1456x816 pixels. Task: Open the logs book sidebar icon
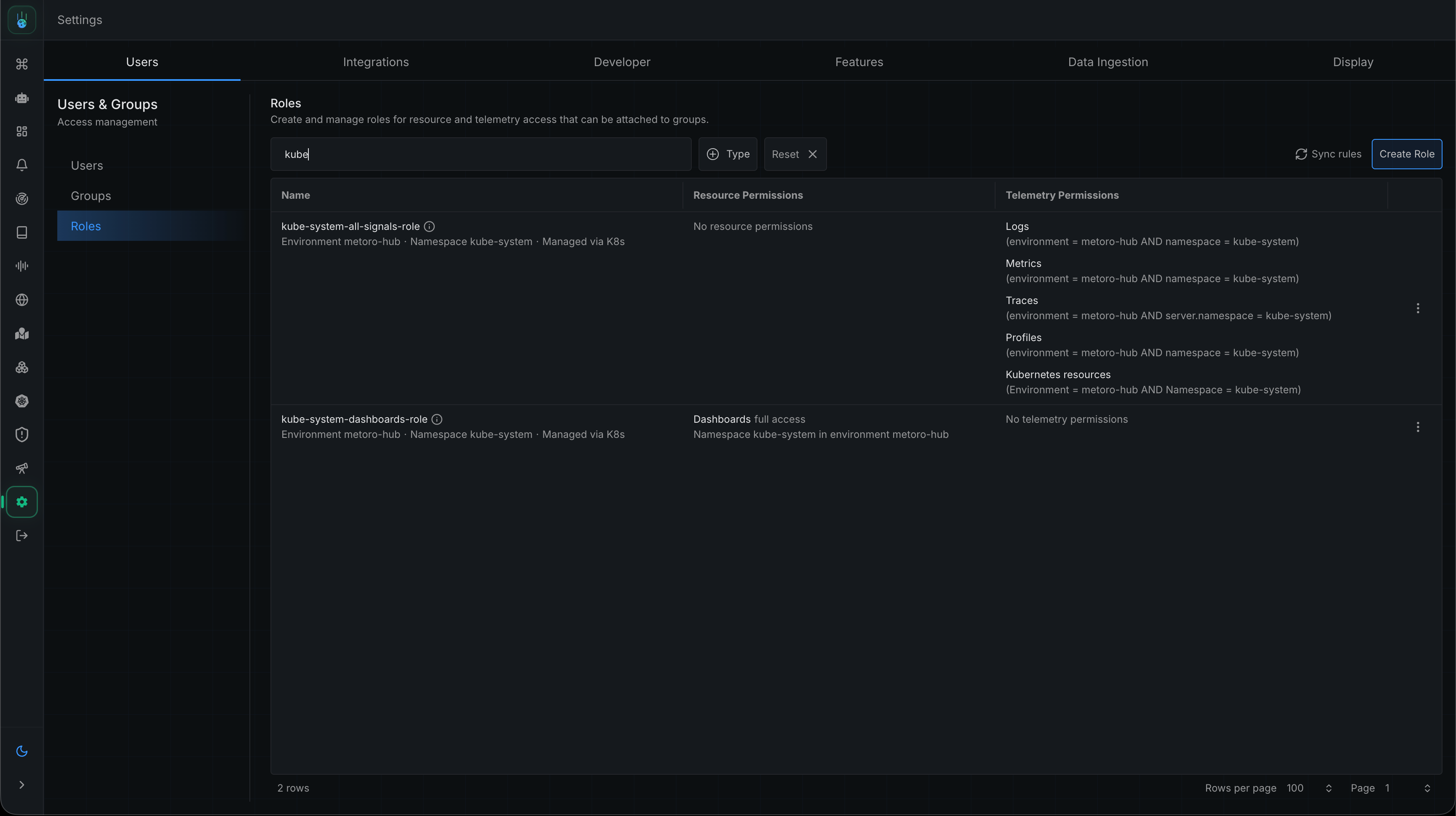pyautogui.click(x=21, y=233)
